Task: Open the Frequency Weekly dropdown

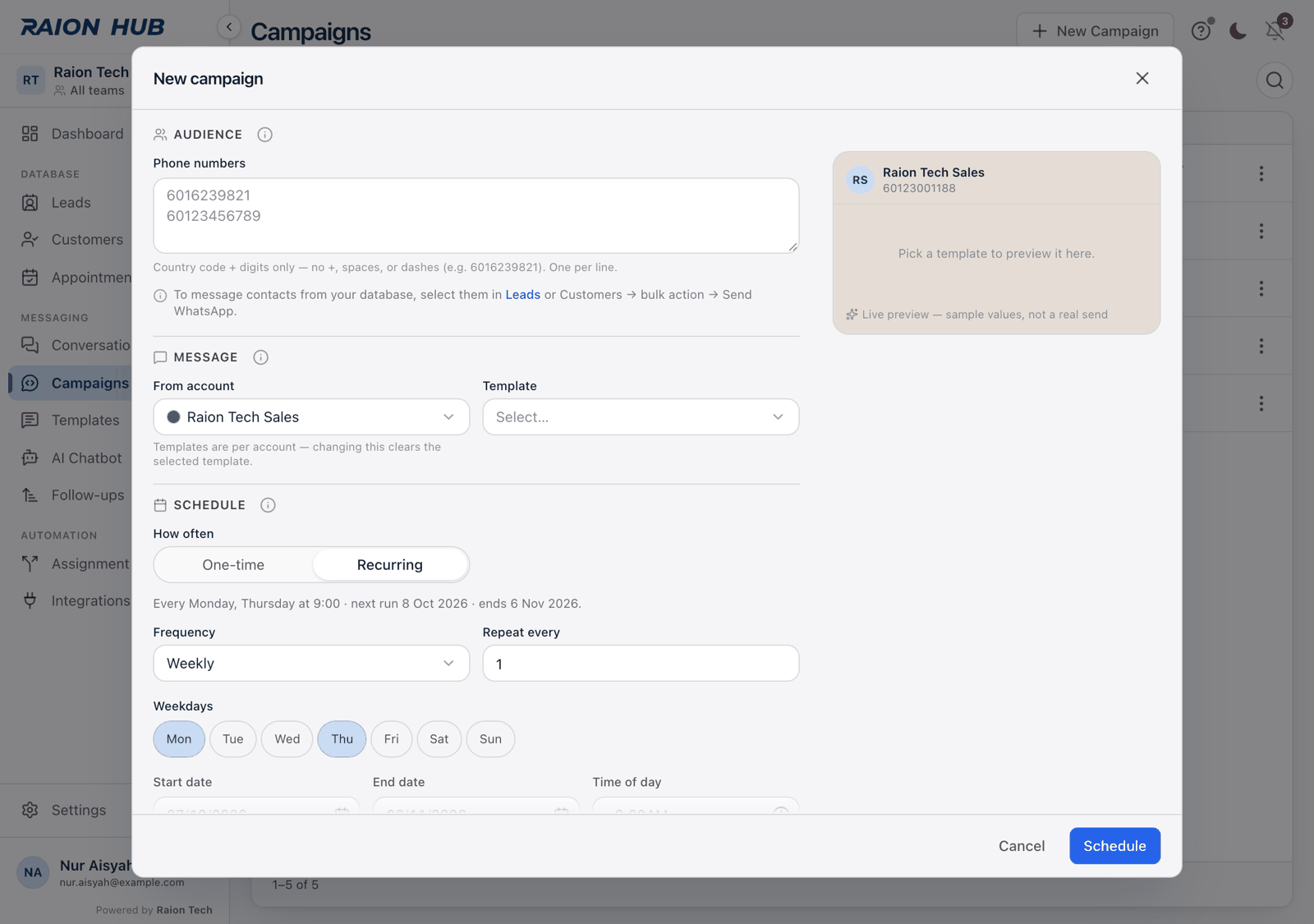Action: tap(311, 664)
